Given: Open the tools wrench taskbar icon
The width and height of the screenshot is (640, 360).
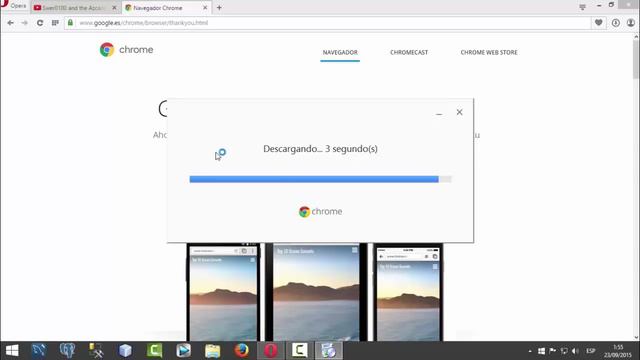Looking at the screenshot, I should click(x=96, y=351).
